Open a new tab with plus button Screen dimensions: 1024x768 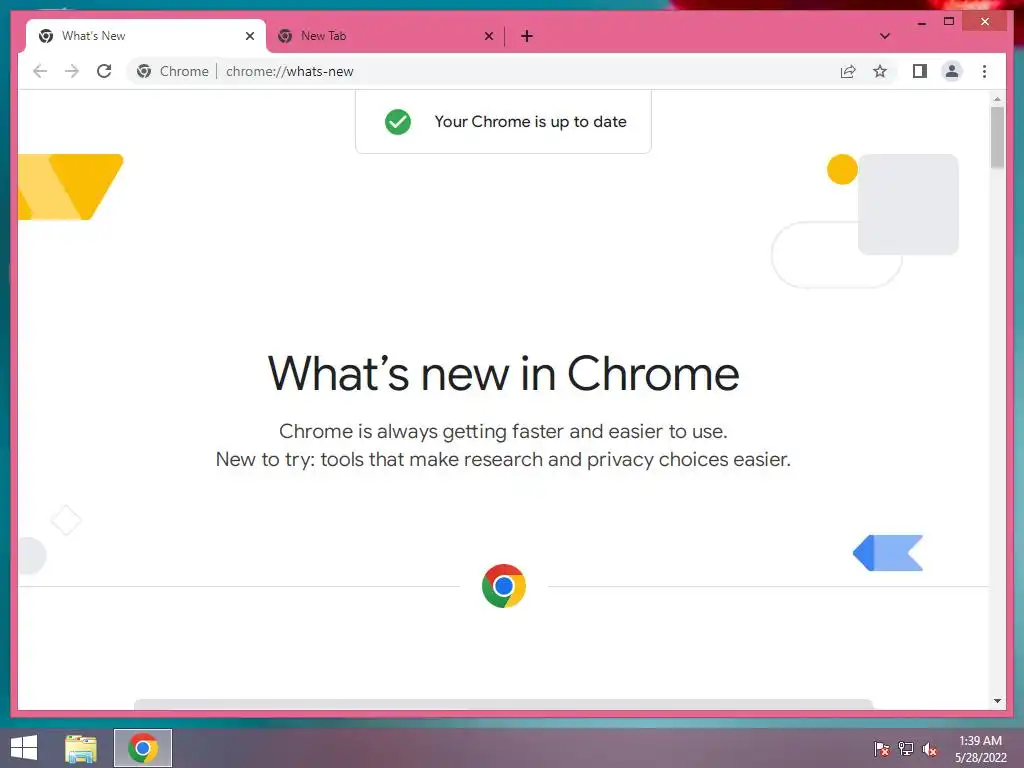coord(527,36)
